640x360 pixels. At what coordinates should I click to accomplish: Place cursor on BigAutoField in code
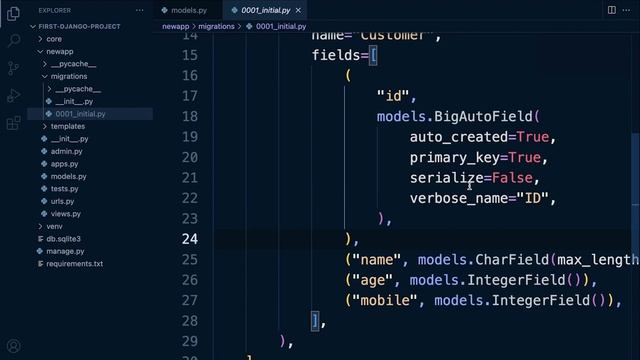(483, 117)
